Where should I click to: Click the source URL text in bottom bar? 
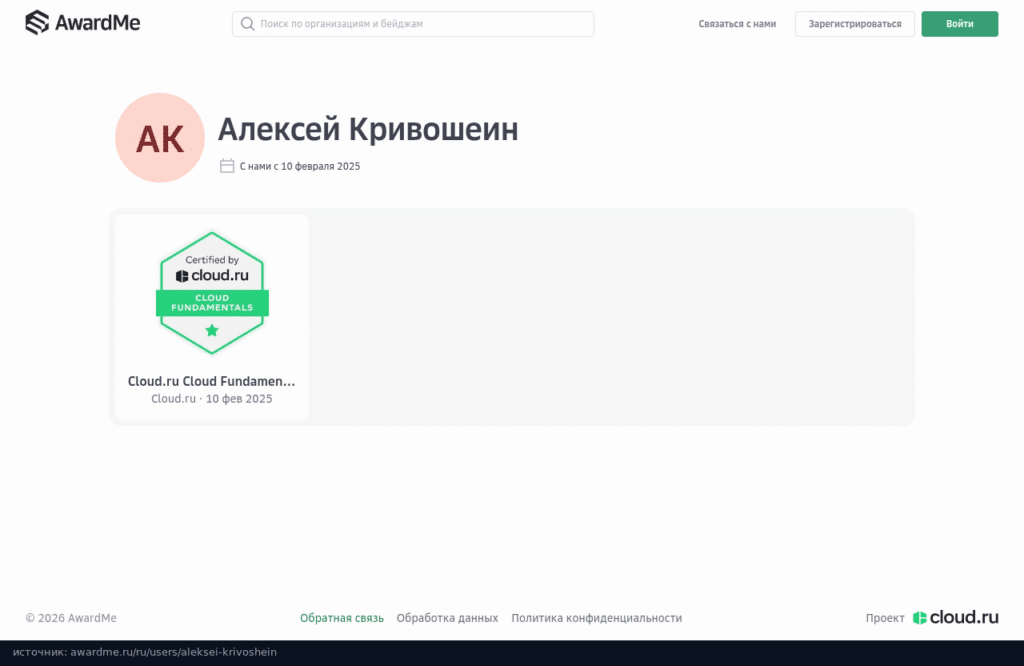[x=145, y=652]
